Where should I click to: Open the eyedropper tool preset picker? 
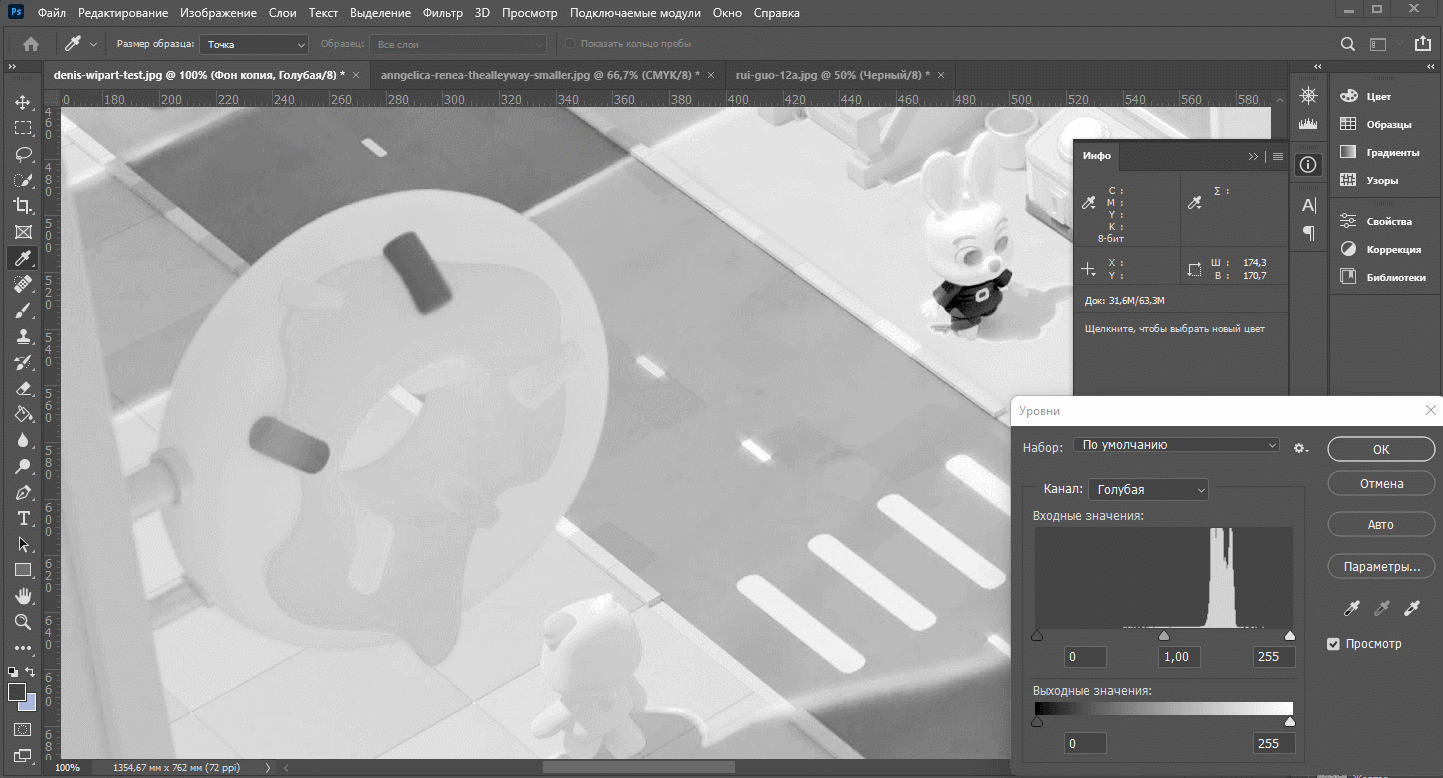pos(80,44)
